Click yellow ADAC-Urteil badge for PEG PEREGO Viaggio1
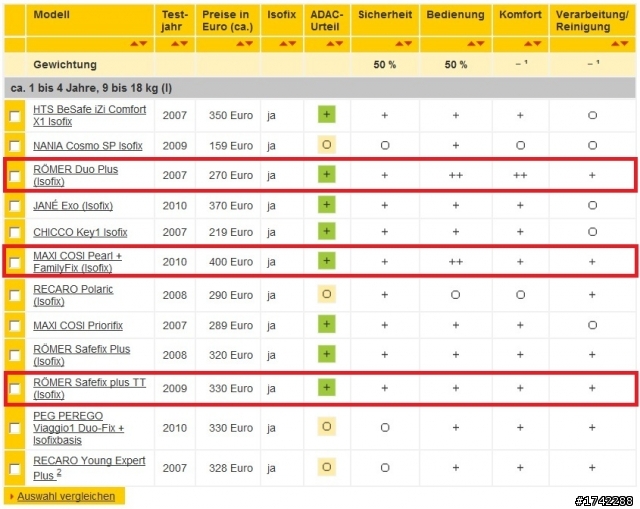The width and height of the screenshot is (640, 509). [327, 427]
